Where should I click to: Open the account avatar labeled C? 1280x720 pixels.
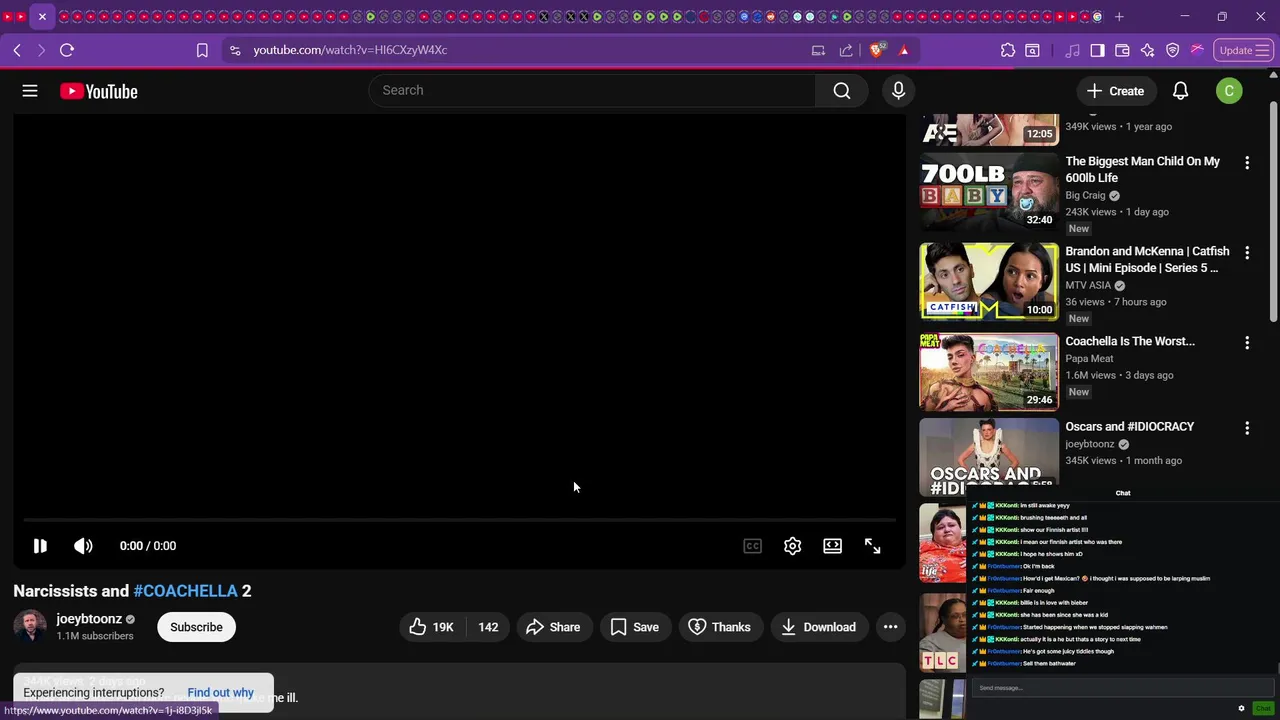pyautogui.click(x=1229, y=91)
